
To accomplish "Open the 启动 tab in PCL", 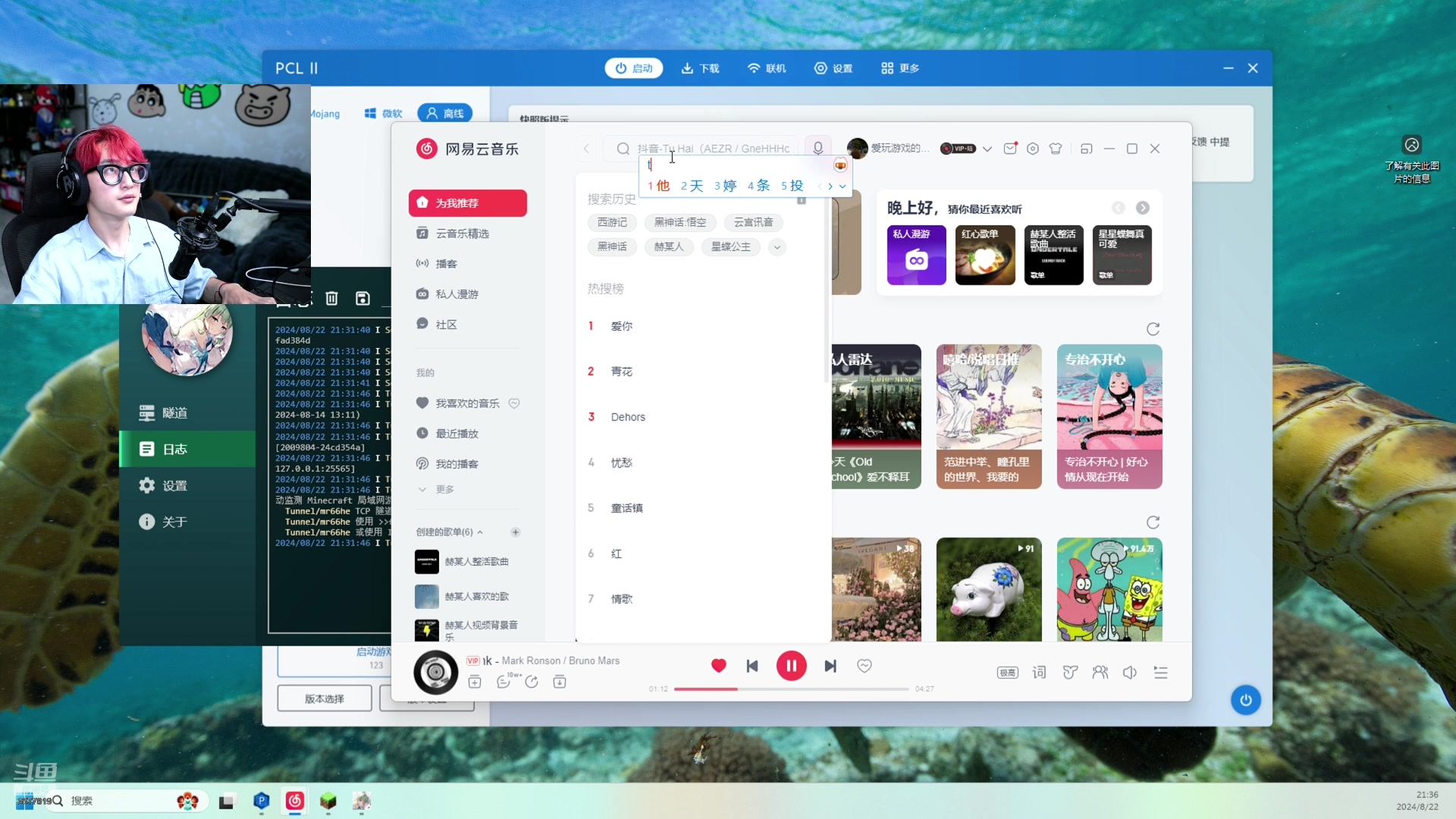I will (x=634, y=68).
